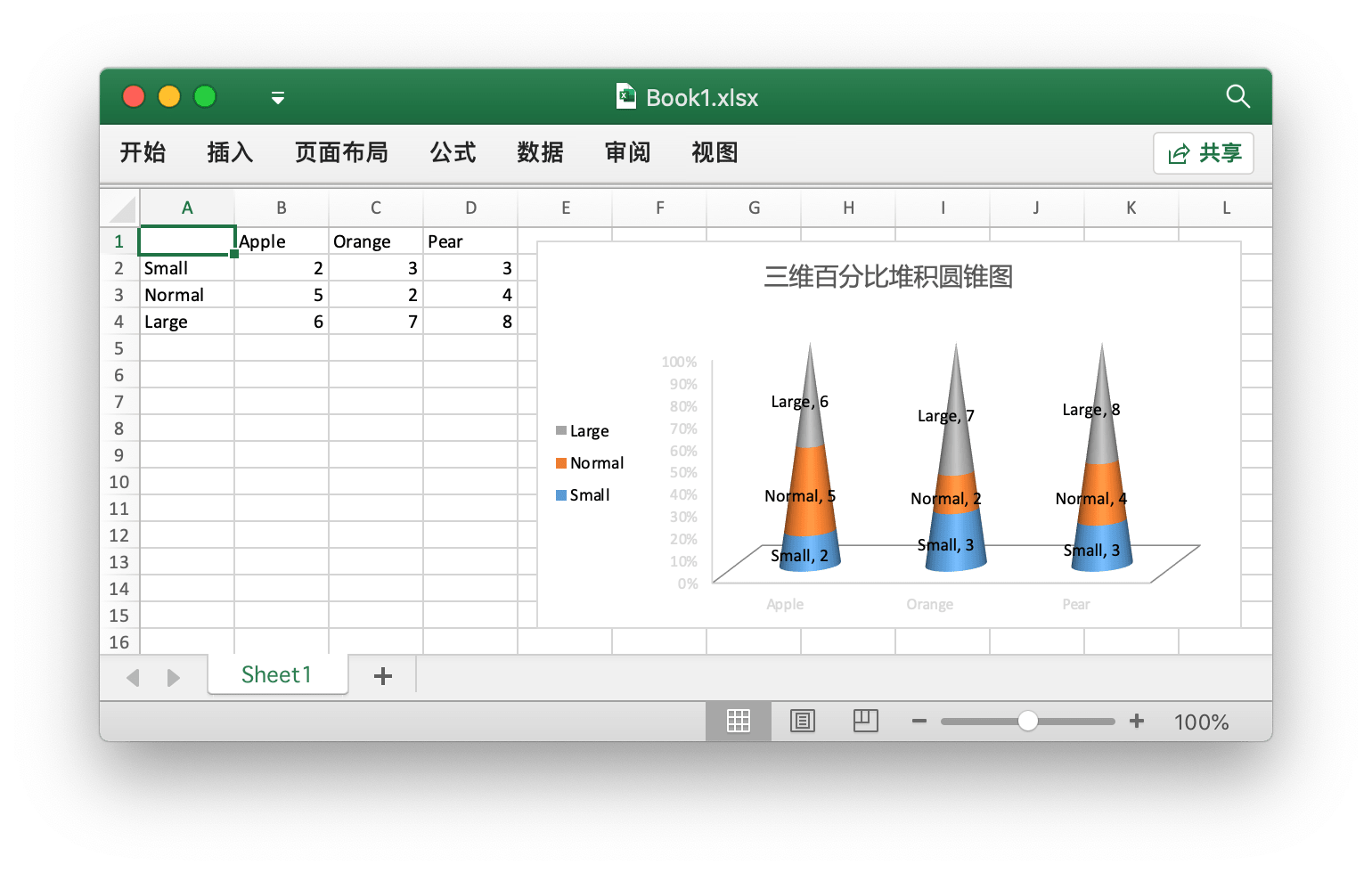Open the 页面布局 ribbon tab
This screenshot has width=1372, height=873.
pyautogui.click(x=341, y=152)
